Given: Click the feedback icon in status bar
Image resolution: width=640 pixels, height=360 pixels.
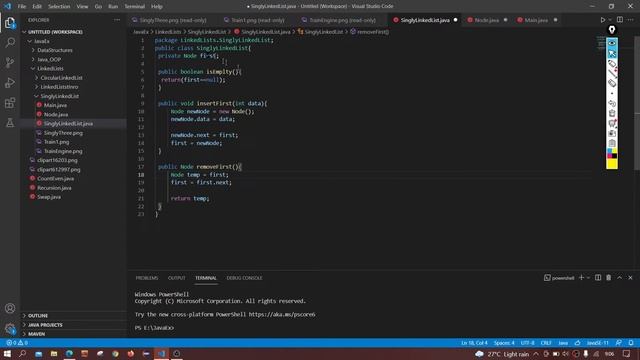Looking at the screenshot, I should pyautogui.click(x=619, y=343).
